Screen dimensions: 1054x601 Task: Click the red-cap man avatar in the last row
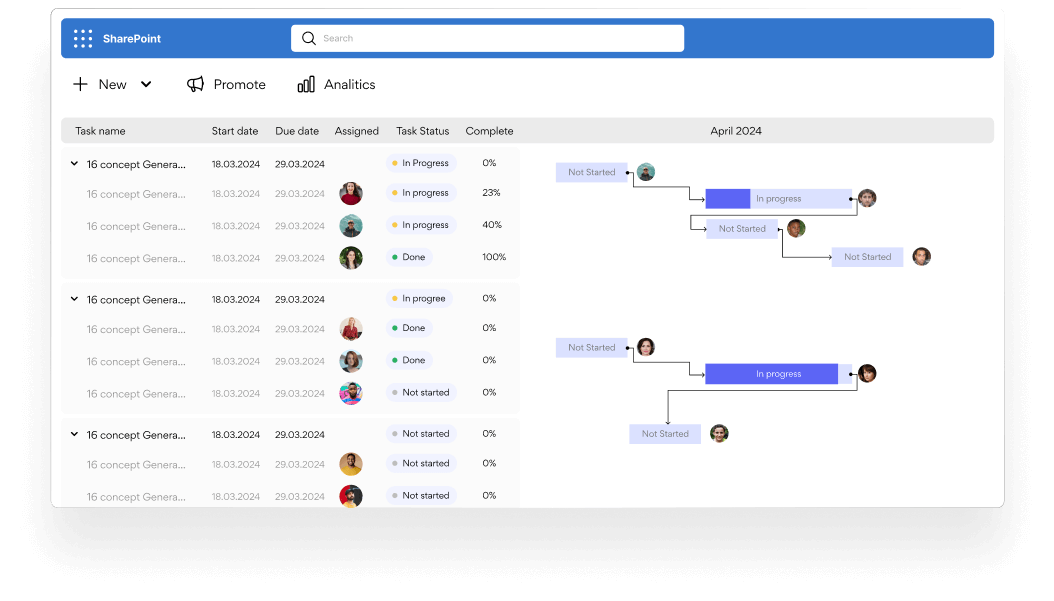click(351, 496)
